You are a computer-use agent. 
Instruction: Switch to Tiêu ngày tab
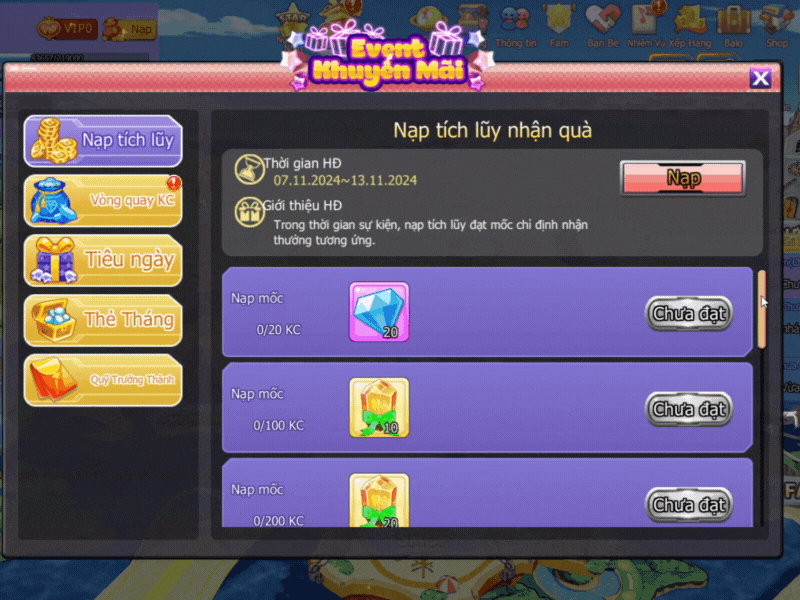[x=103, y=260]
